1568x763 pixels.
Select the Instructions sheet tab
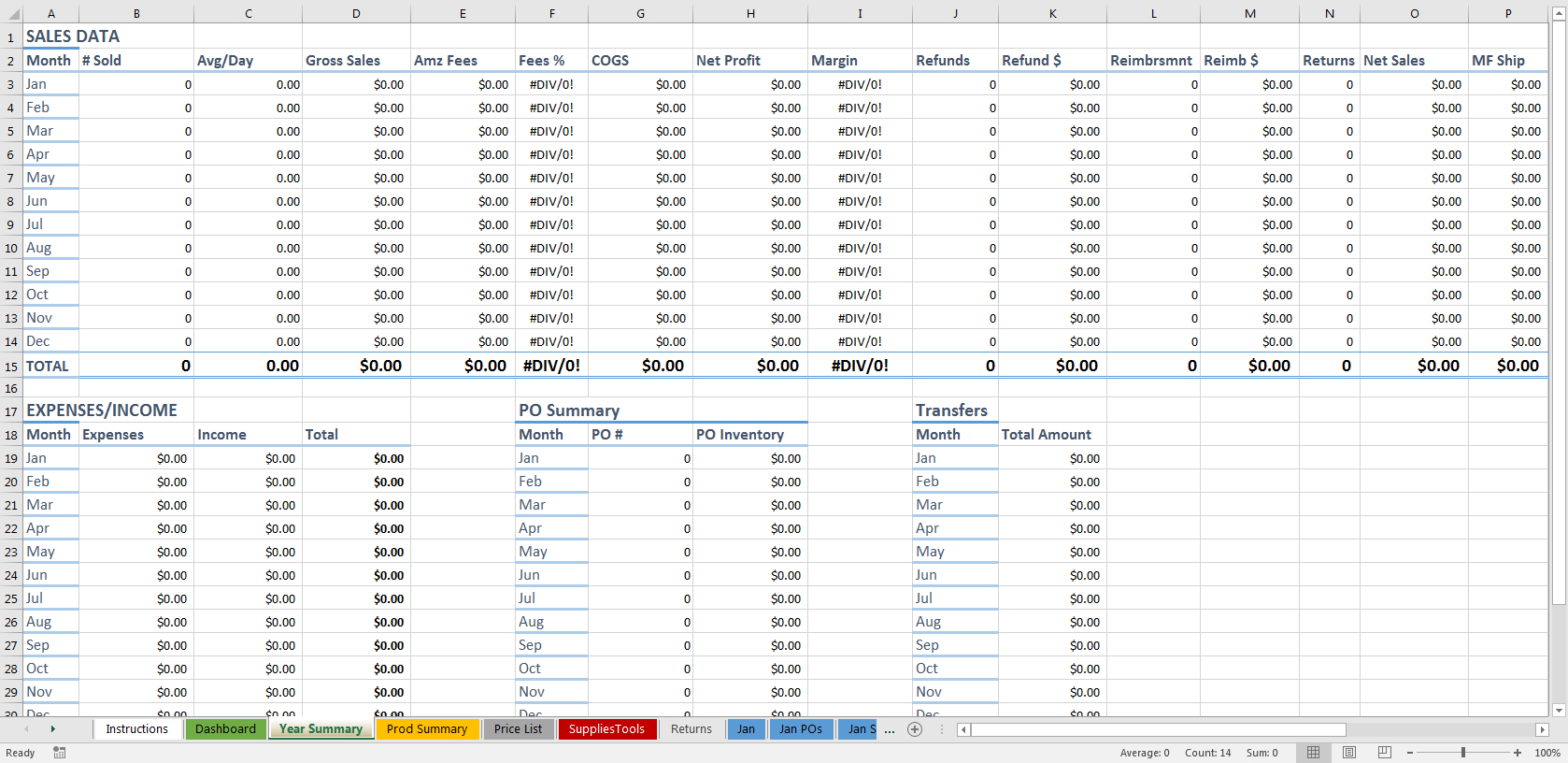pos(136,729)
